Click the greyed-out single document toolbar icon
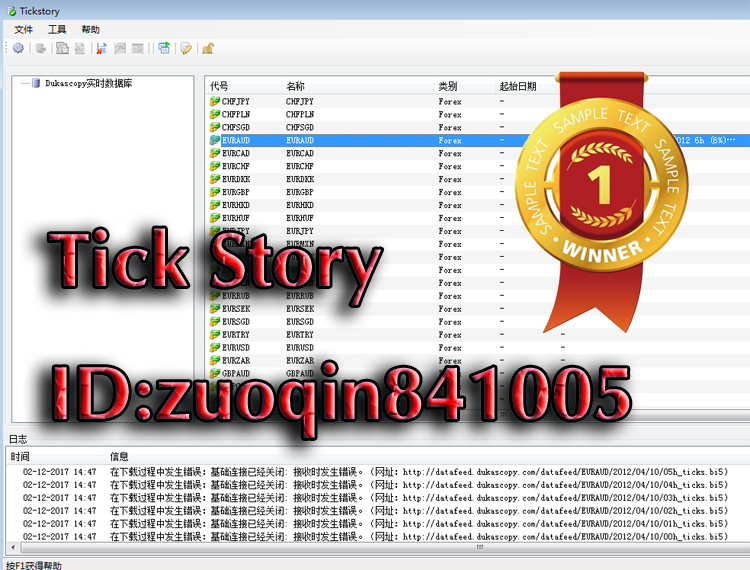 pos(80,48)
